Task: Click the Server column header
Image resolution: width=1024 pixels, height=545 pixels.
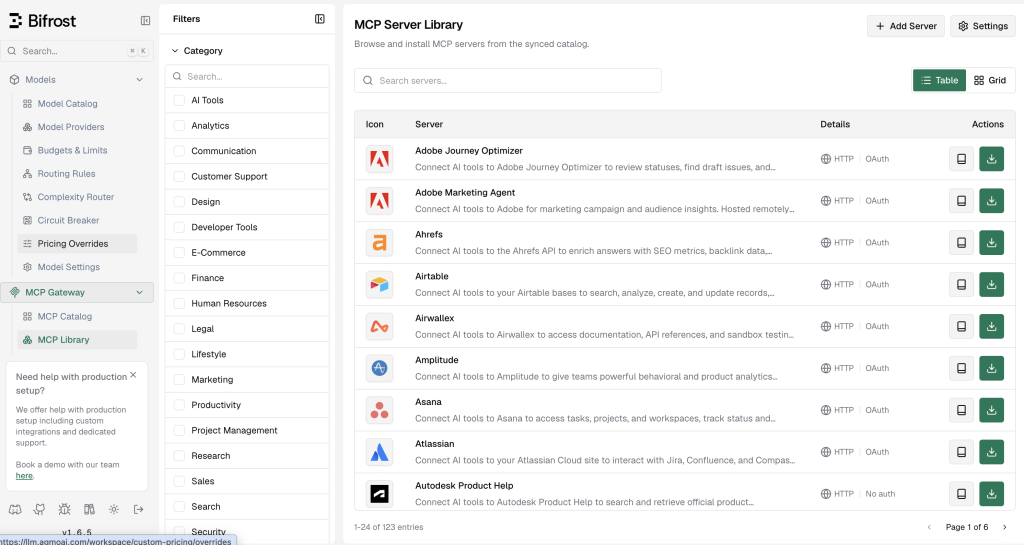Action: (429, 124)
